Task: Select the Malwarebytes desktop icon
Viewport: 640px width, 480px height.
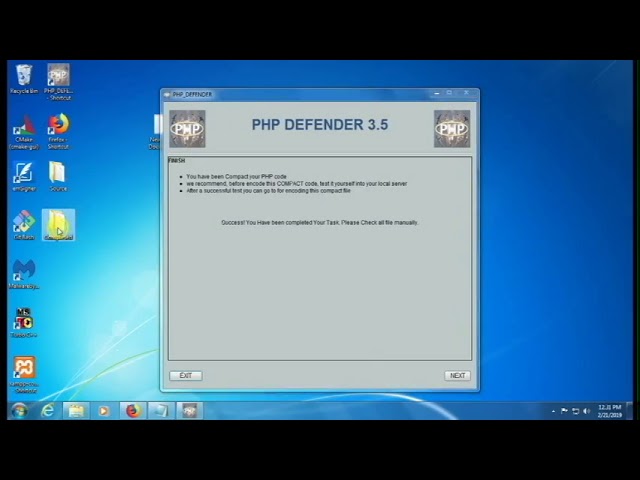Action: (x=24, y=274)
